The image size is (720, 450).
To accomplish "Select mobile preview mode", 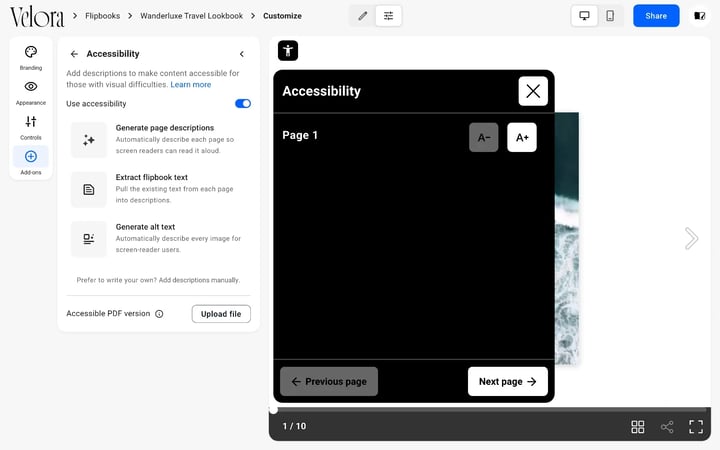I will click(x=610, y=16).
